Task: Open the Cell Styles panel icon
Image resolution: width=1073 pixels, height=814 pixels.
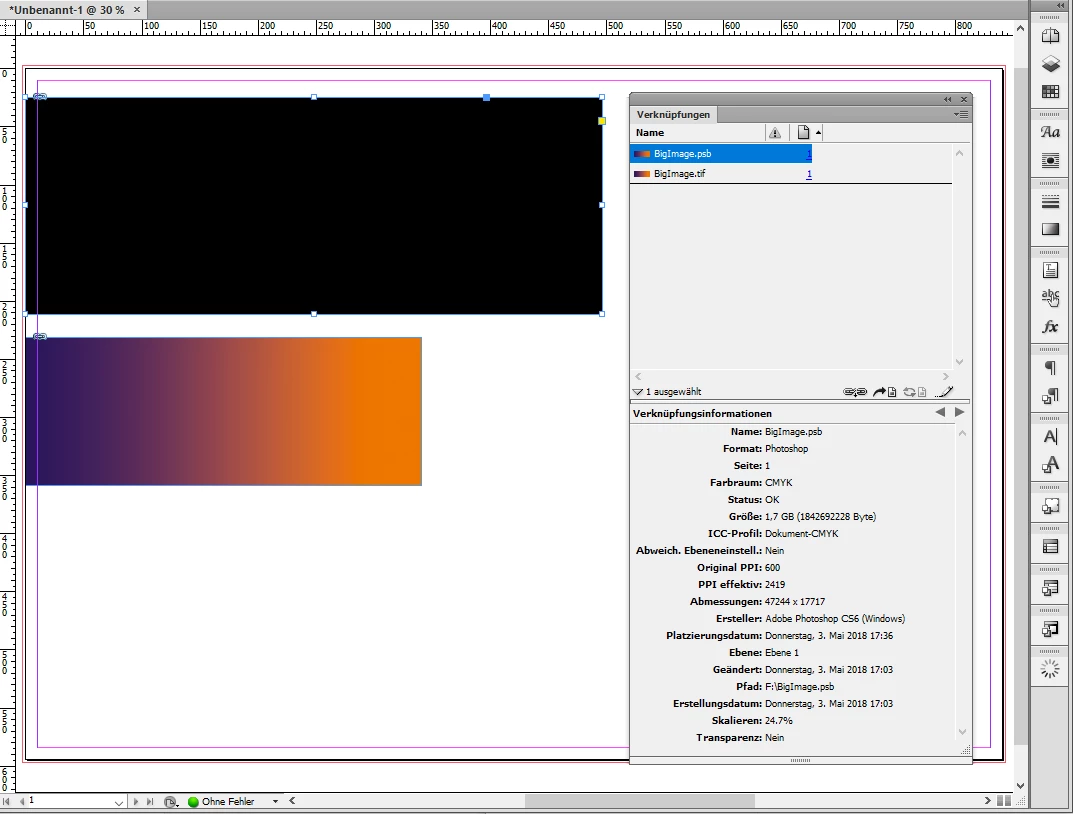Action: coord(1050,629)
